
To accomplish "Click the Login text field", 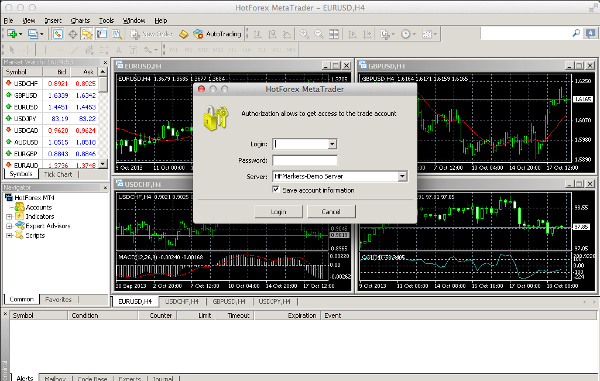I will 300,144.
